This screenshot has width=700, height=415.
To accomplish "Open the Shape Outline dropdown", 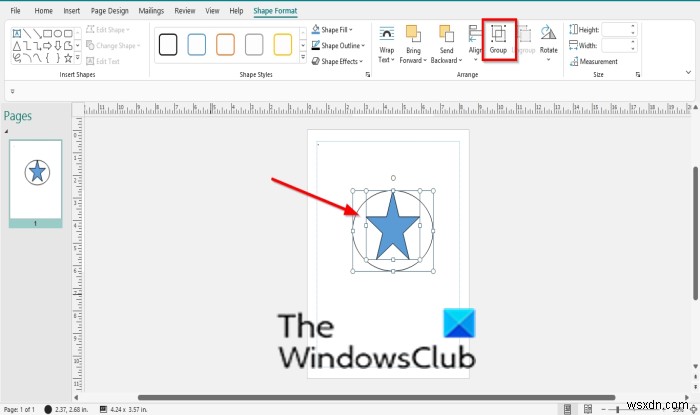I will coord(338,46).
